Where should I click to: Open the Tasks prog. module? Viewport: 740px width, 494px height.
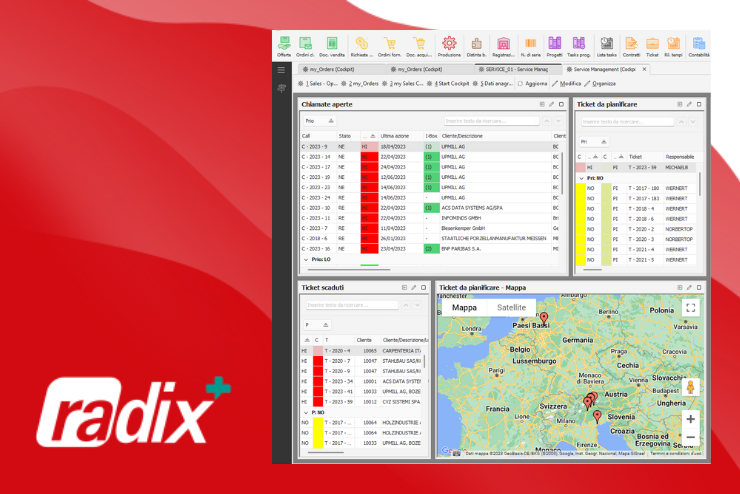point(579,47)
